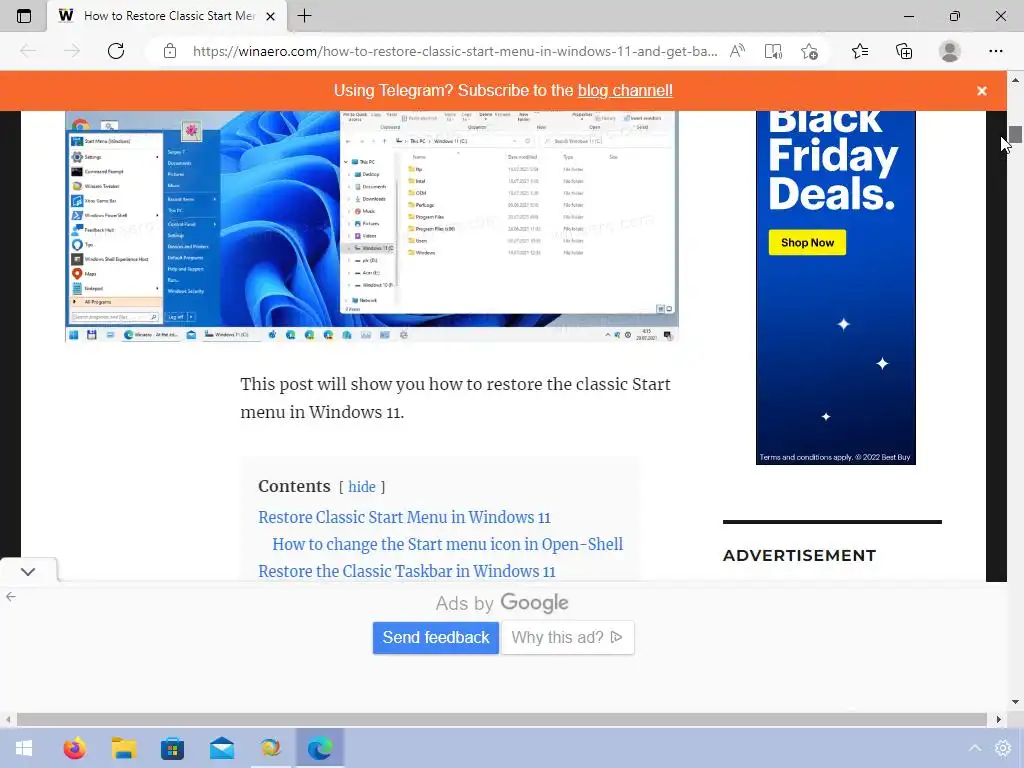Add this page to favorites
This screenshot has width=1024, height=768.
(809, 51)
